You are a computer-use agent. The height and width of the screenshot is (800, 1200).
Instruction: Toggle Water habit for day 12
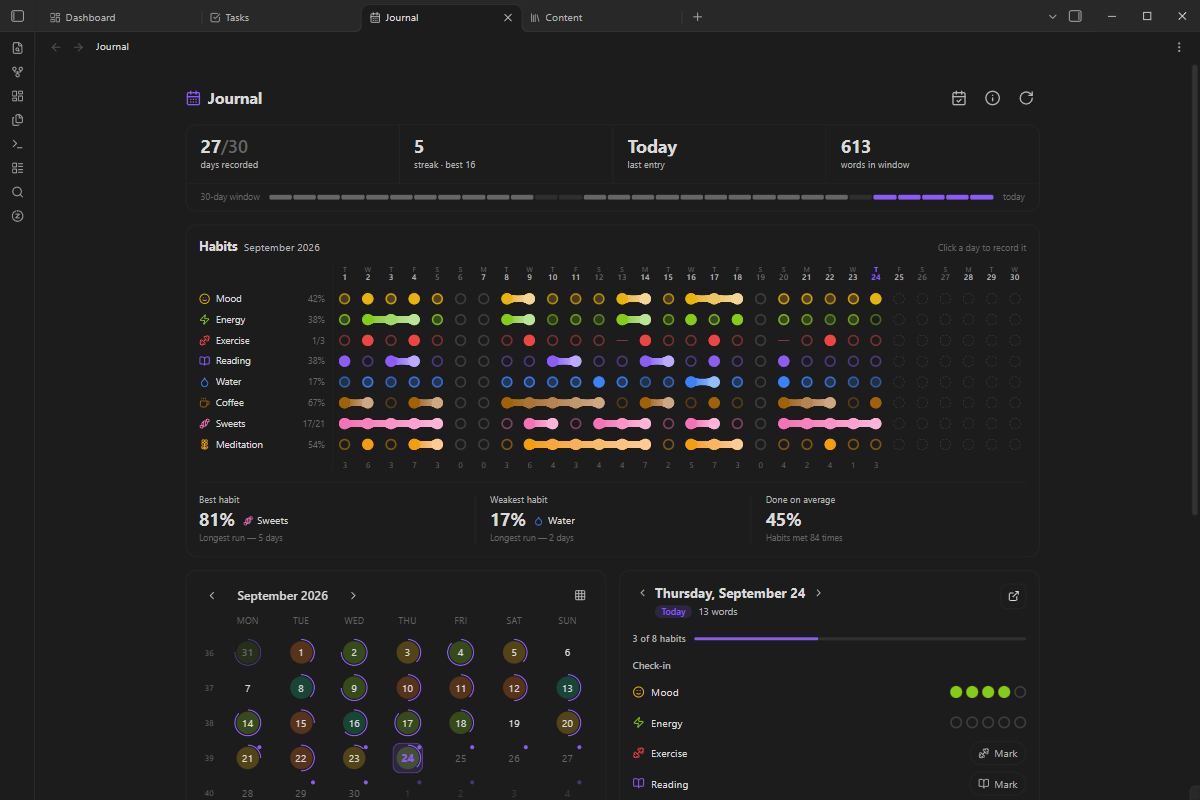(598, 382)
